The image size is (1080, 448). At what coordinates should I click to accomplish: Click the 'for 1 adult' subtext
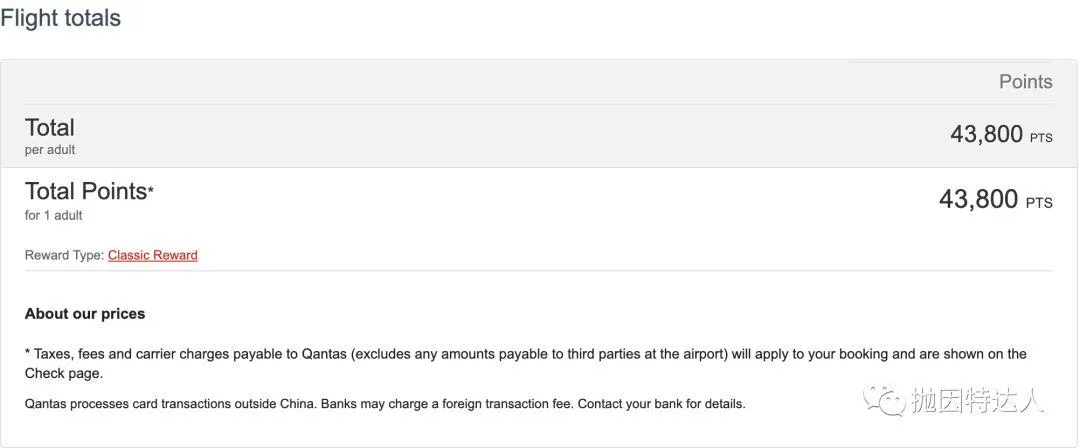[x=54, y=215]
